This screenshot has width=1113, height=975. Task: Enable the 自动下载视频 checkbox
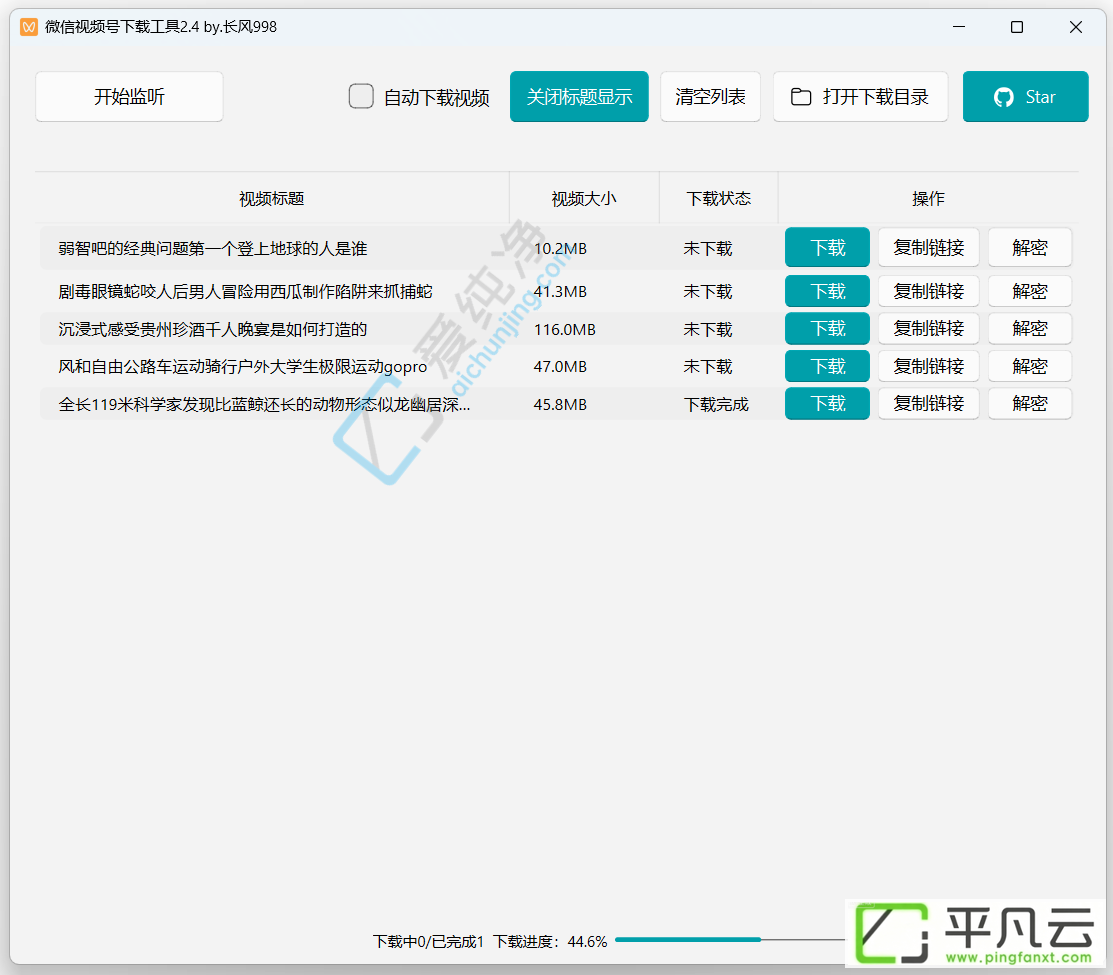tap(361, 96)
